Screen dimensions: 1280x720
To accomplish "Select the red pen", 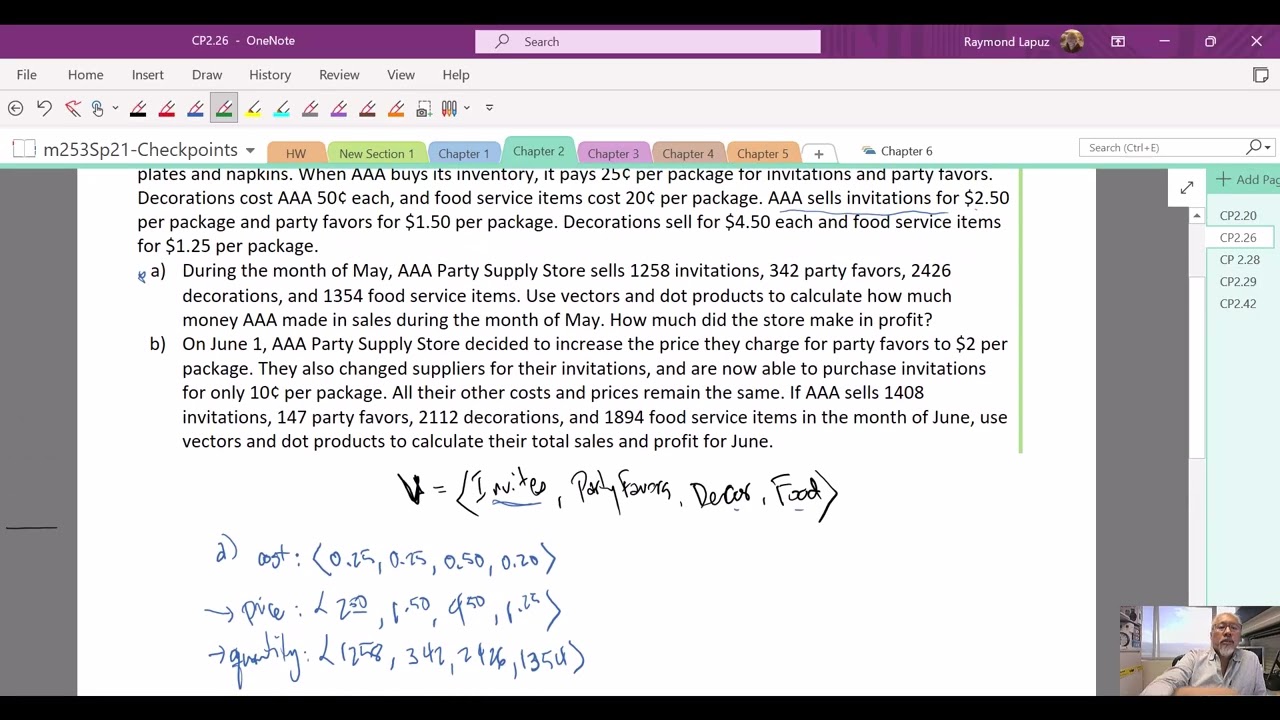I will point(167,108).
